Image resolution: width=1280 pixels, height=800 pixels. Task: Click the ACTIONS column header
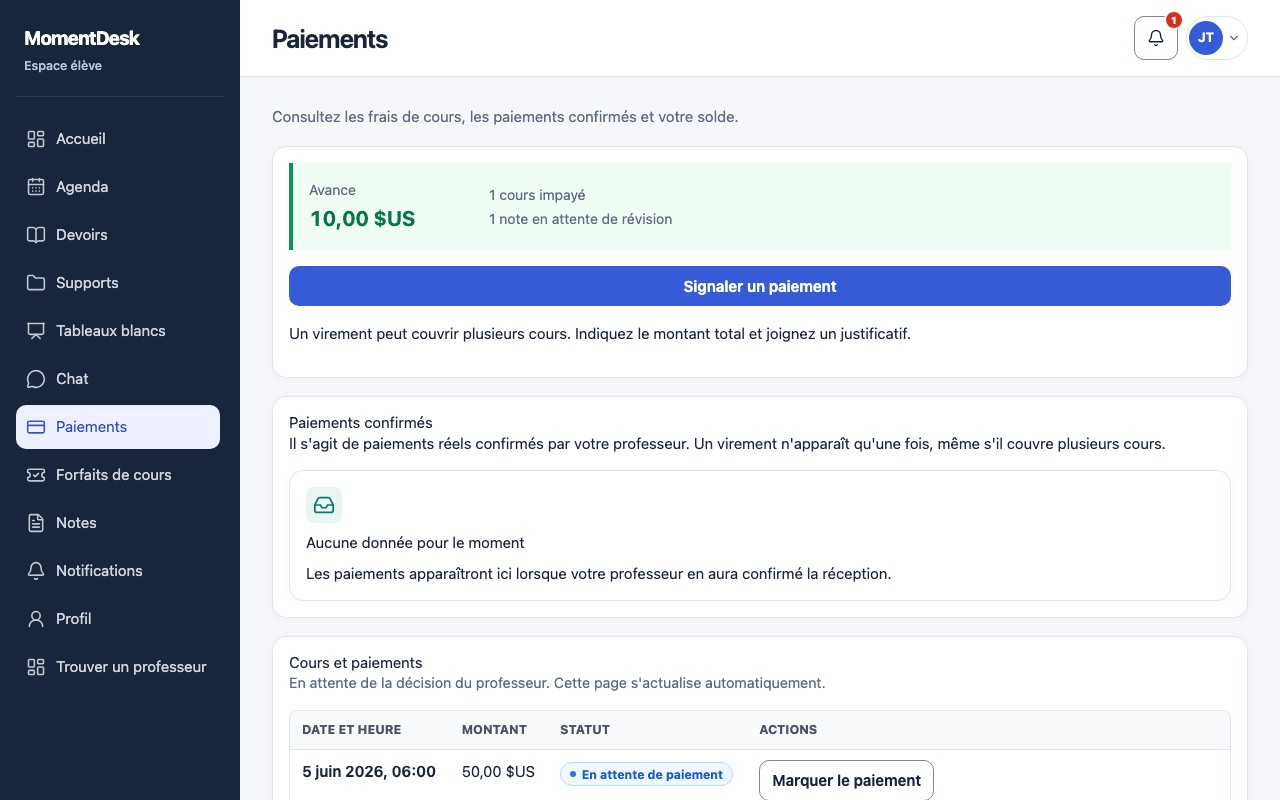pos(788,730)
